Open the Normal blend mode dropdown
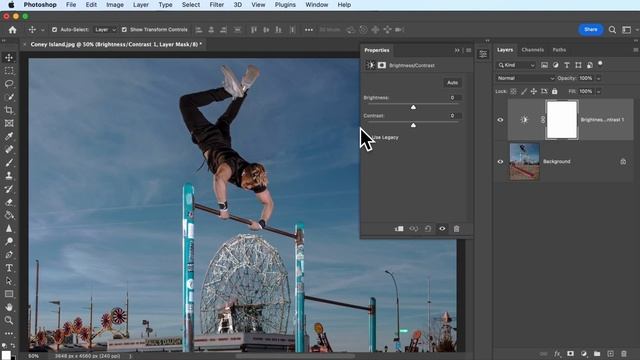 [525, 78]
